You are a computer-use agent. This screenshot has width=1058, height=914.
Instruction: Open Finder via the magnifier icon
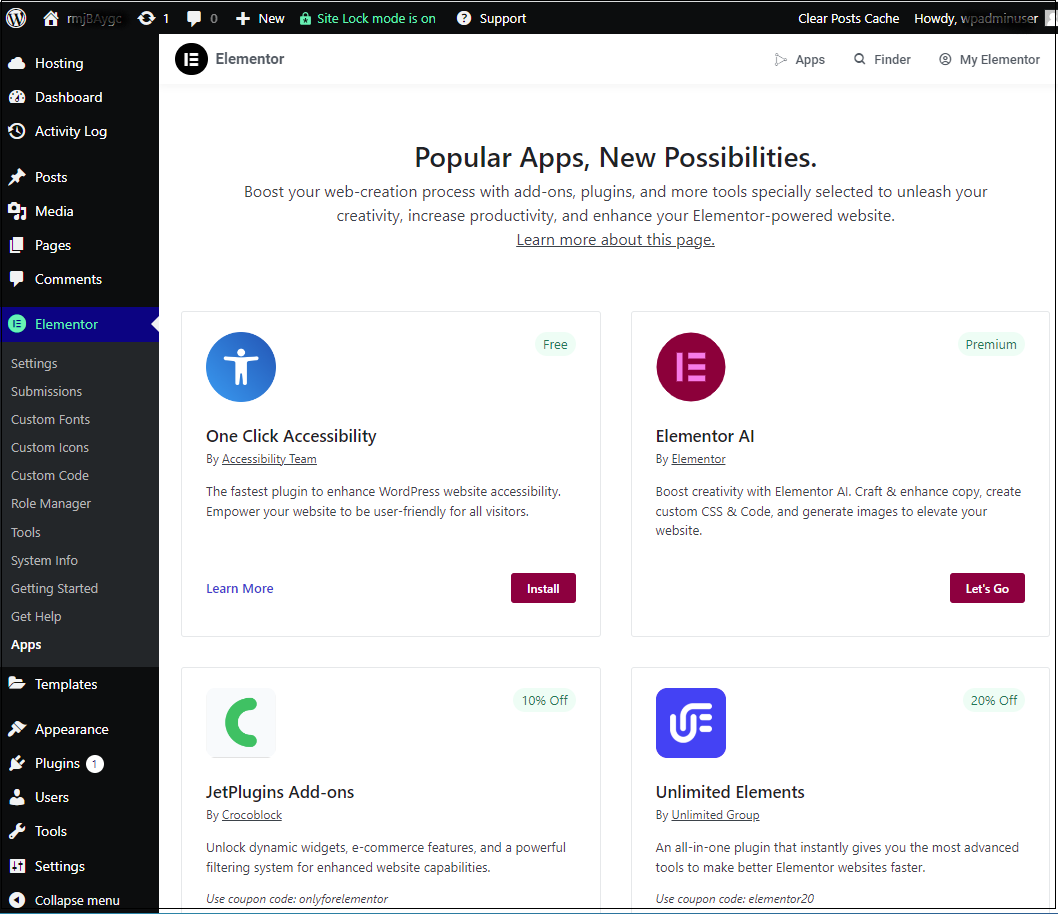[860, 59]
